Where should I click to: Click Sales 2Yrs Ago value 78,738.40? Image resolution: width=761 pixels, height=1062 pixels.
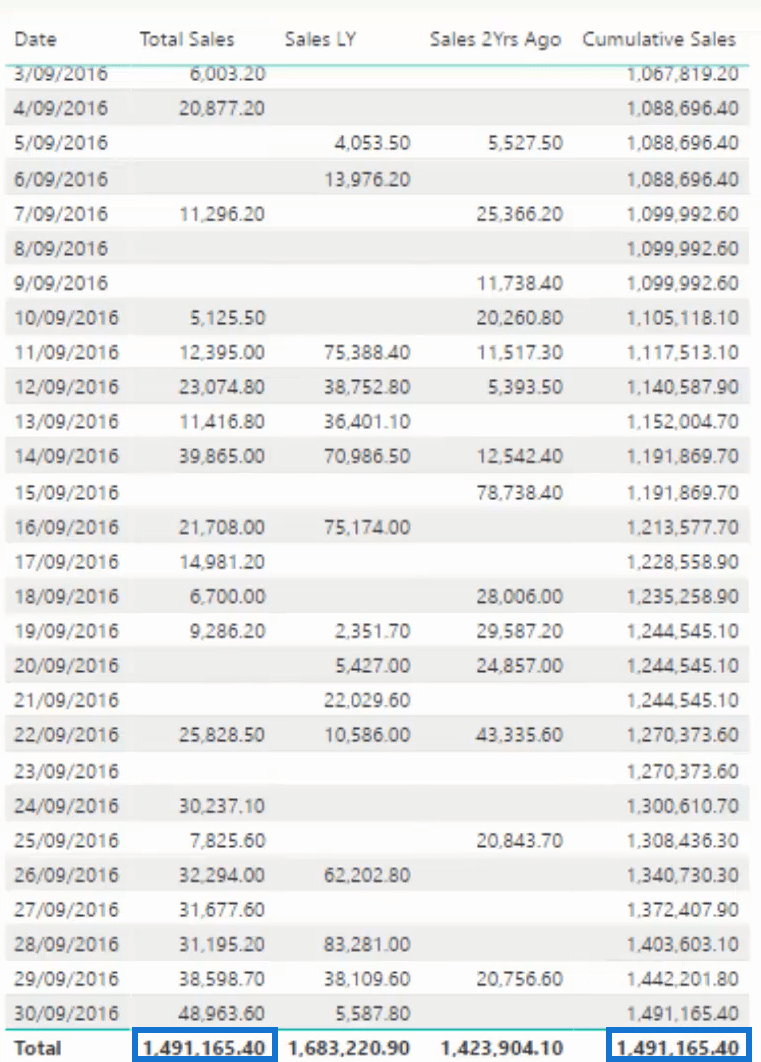point(519,492)
